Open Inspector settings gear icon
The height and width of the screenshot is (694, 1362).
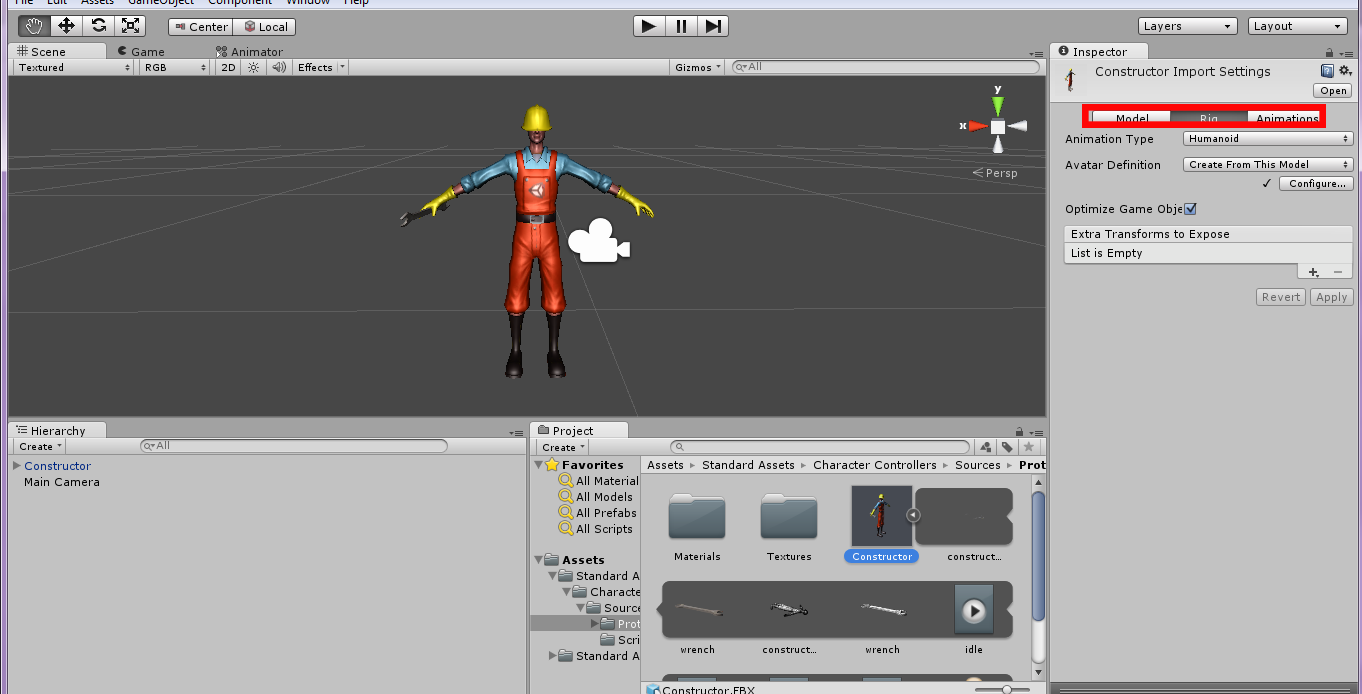coord(1344,71)
